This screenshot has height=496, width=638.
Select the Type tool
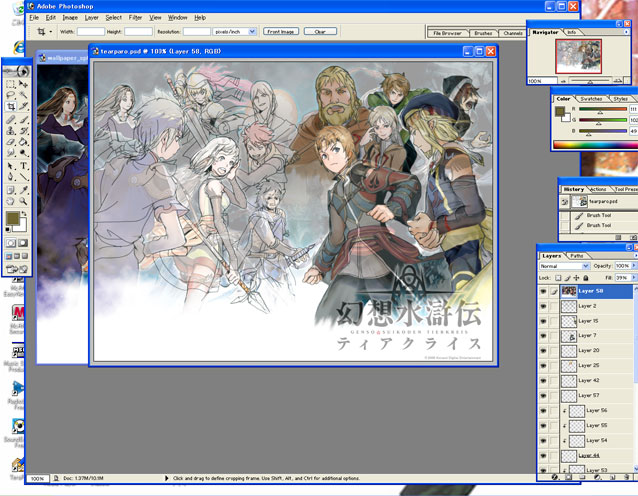[23, 166]
